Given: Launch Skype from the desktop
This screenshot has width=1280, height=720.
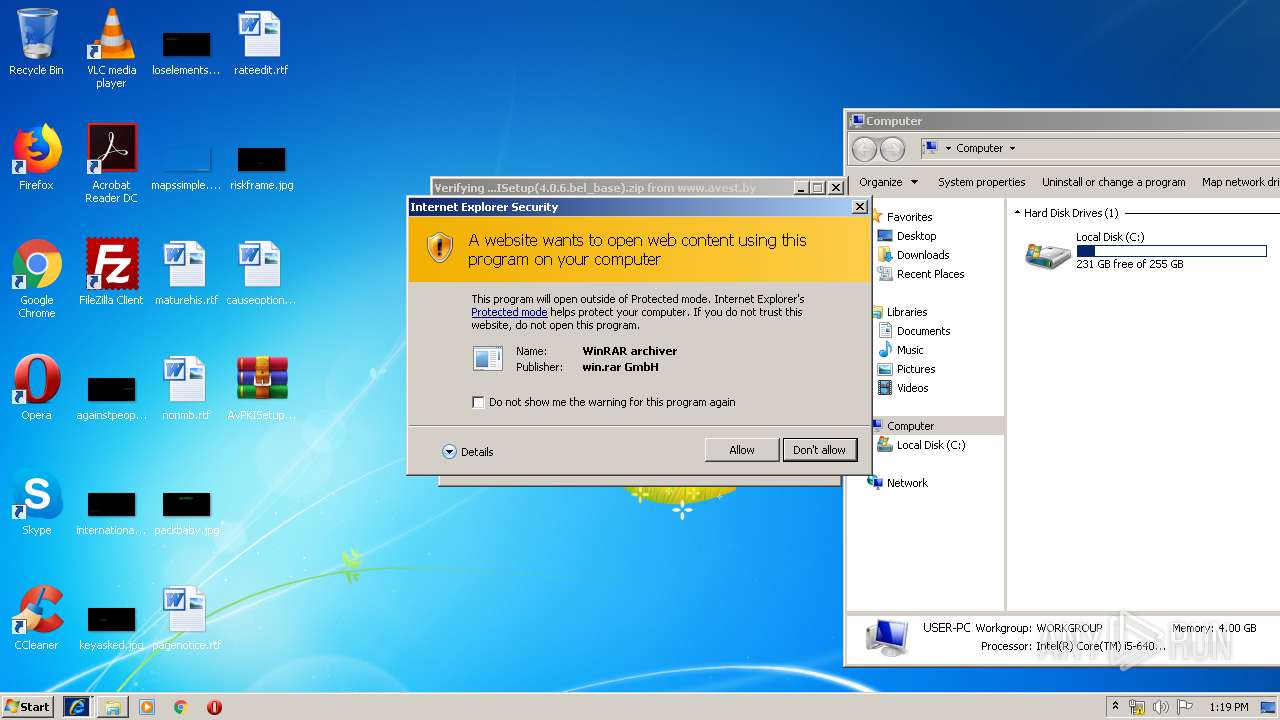Looking at the screenshot, I should click(36, 502).
